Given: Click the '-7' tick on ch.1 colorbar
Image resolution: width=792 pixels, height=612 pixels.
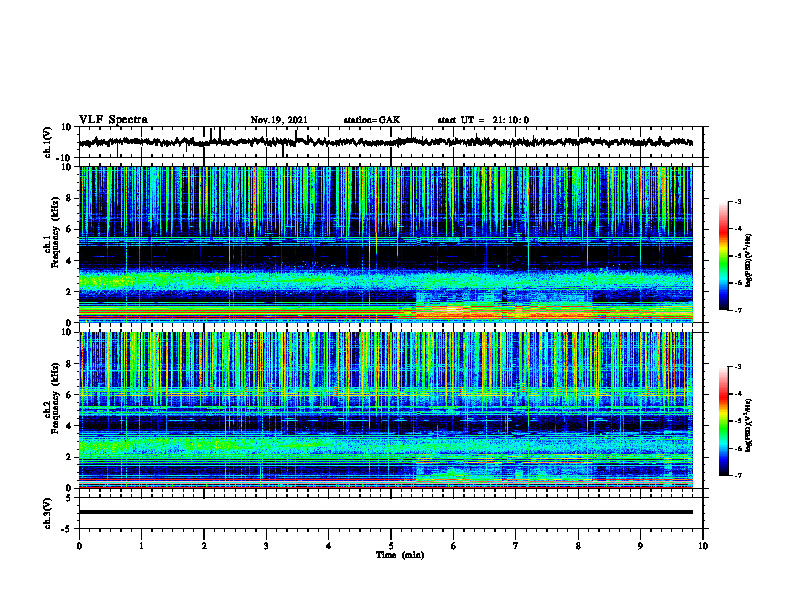Looking at the screenshot, I should tap(737, 311).
